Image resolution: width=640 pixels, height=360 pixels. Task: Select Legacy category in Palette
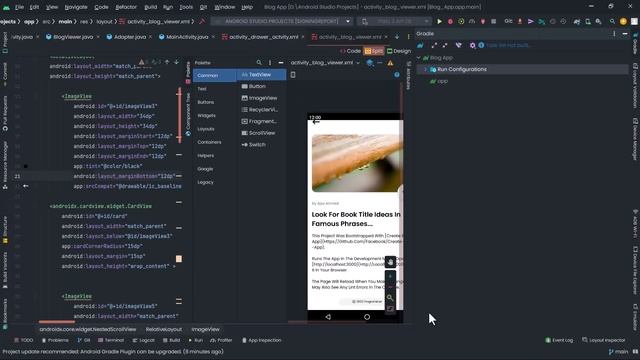[x=205, y=182]
